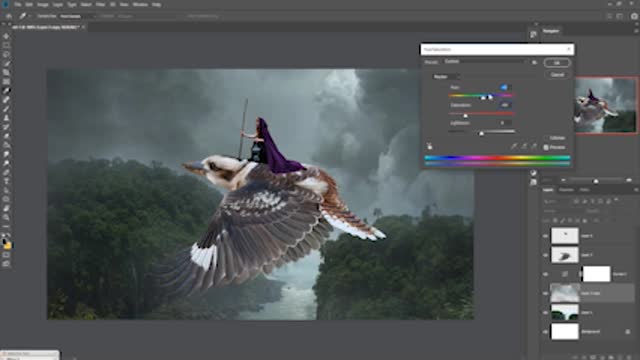The width and height of the screenshot is (640, 360).
Task: Click the Saturation slider track
Action: [x=481, y=114]
